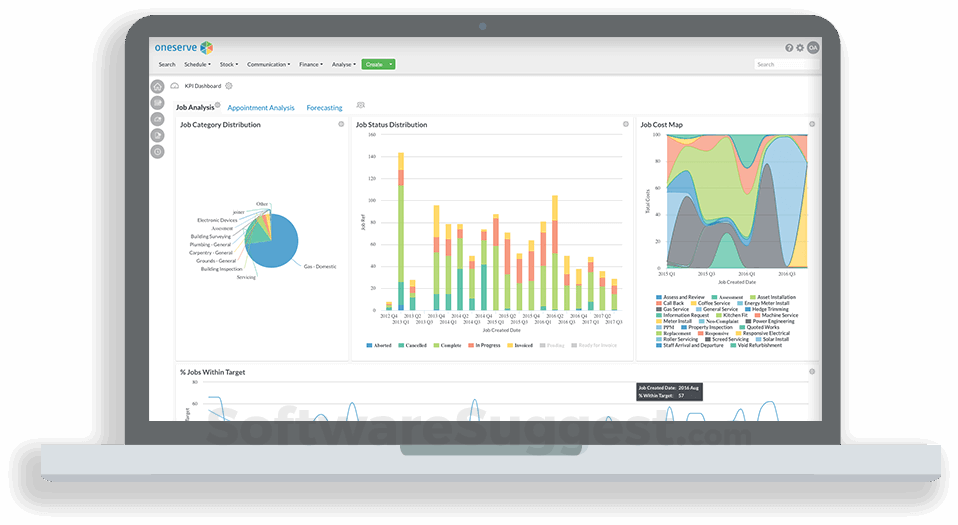Screen dimensions: 958x525
Task: Expand the Schedule dropdown menu
Action: [x=197, y=64]
